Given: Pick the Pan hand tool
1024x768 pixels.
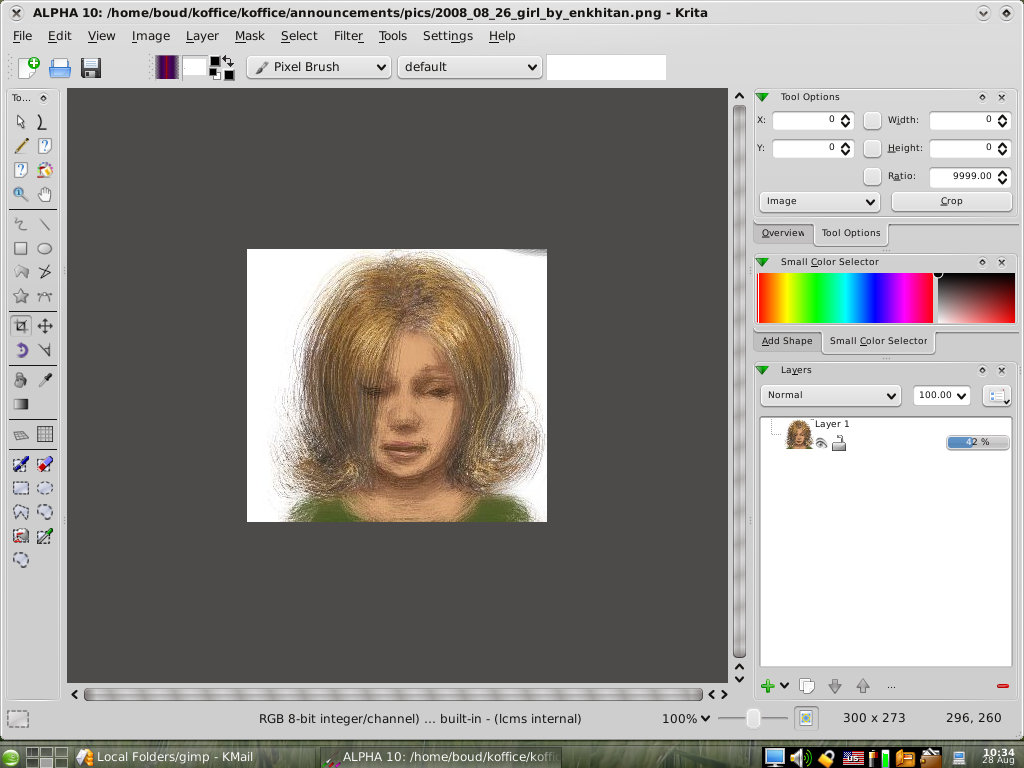Looking at the screenshot, I should 45,194.
